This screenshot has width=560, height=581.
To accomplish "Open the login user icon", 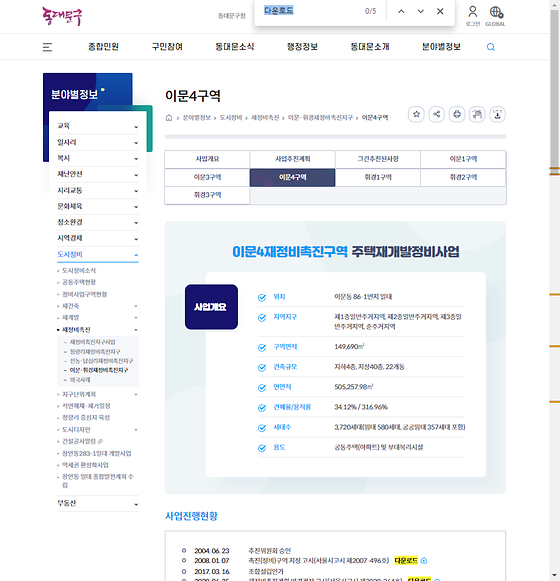I will click(473, 16).
